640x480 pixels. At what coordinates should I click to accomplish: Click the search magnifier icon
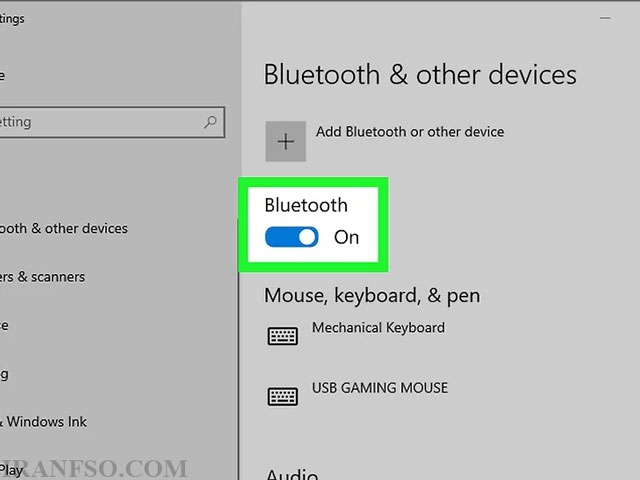tap(210, 122)
